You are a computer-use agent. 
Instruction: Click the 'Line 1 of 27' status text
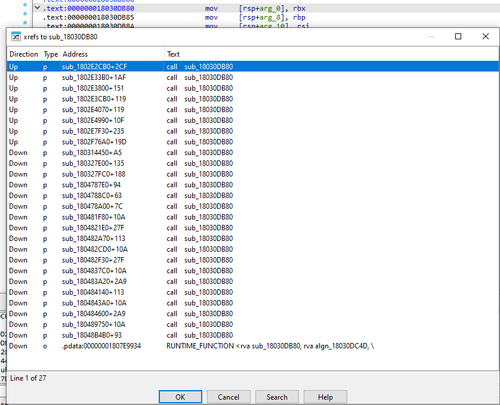click(x=28, y=378)
